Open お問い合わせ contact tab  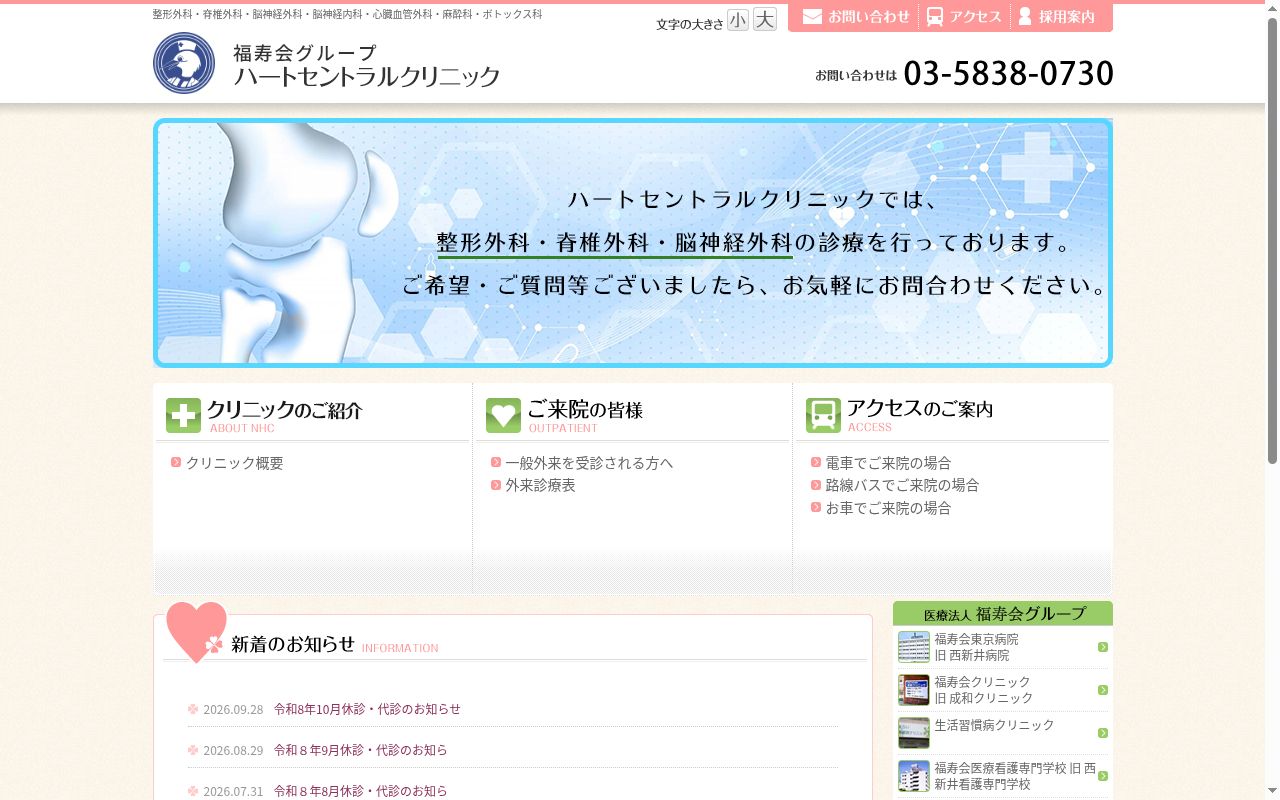(x=856, y=17)
